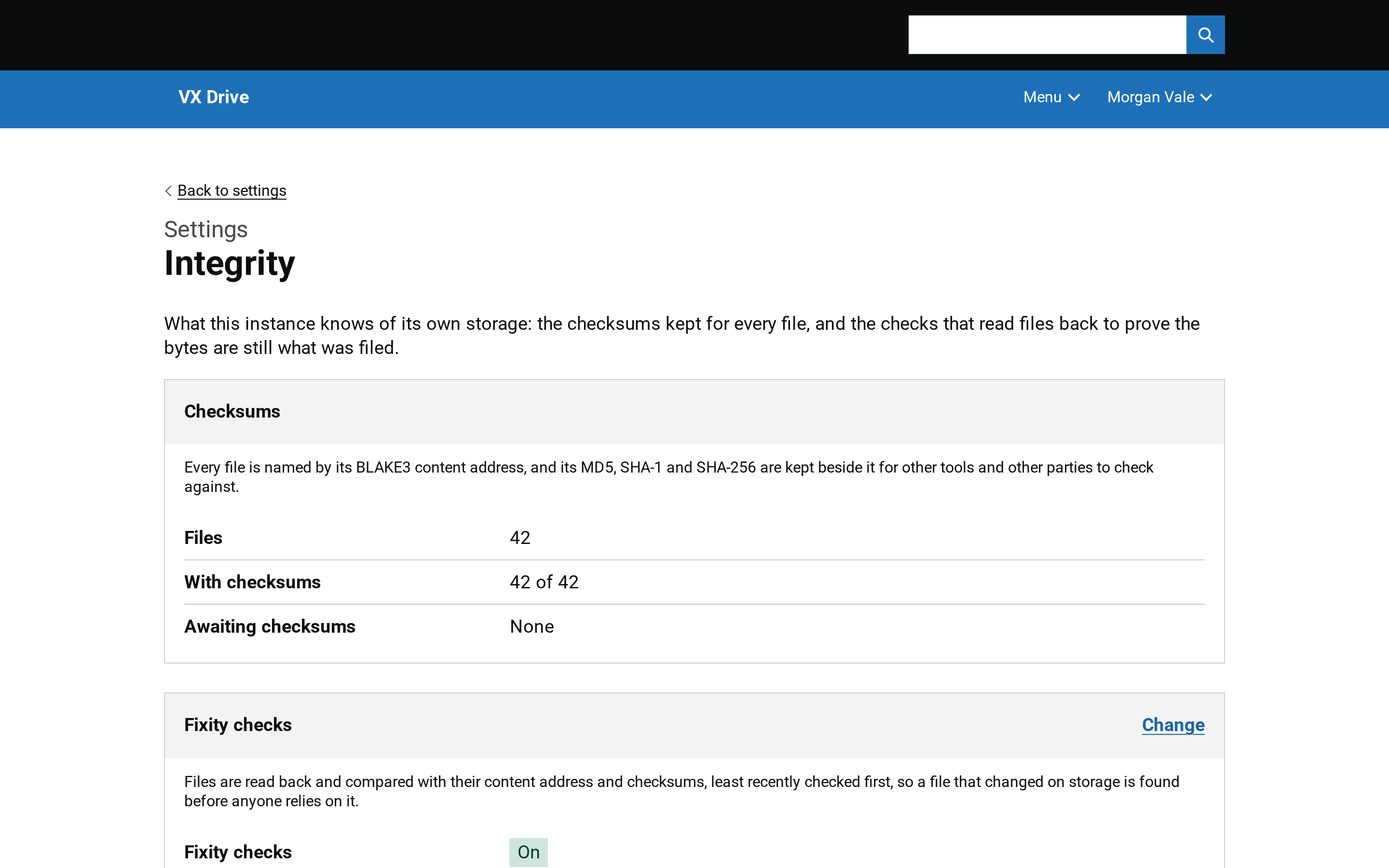Click the value 42 of 42
The width and height of the screenshot is (1389, 868).
click(544, 582)
